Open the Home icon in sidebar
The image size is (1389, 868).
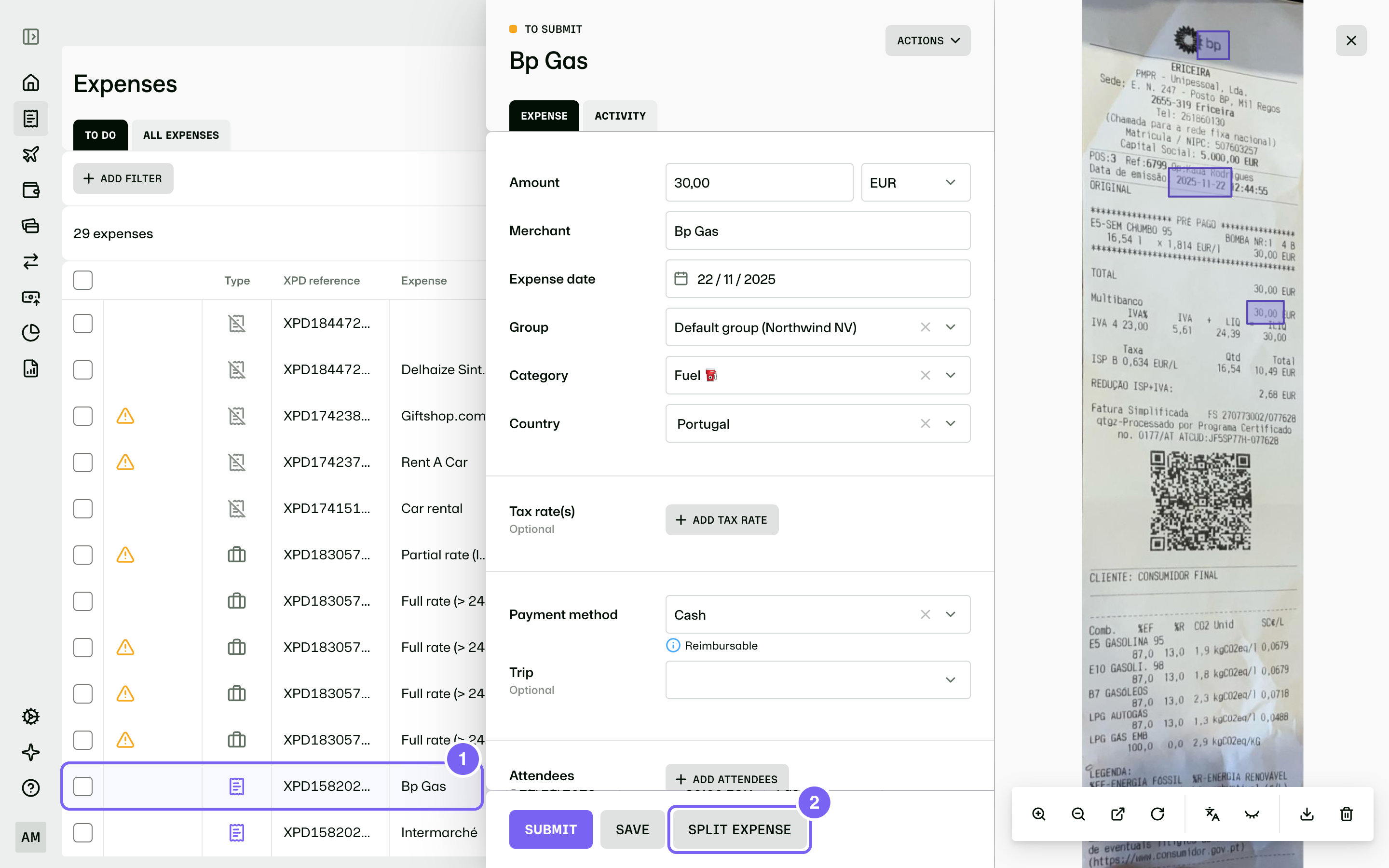point(30,82)
